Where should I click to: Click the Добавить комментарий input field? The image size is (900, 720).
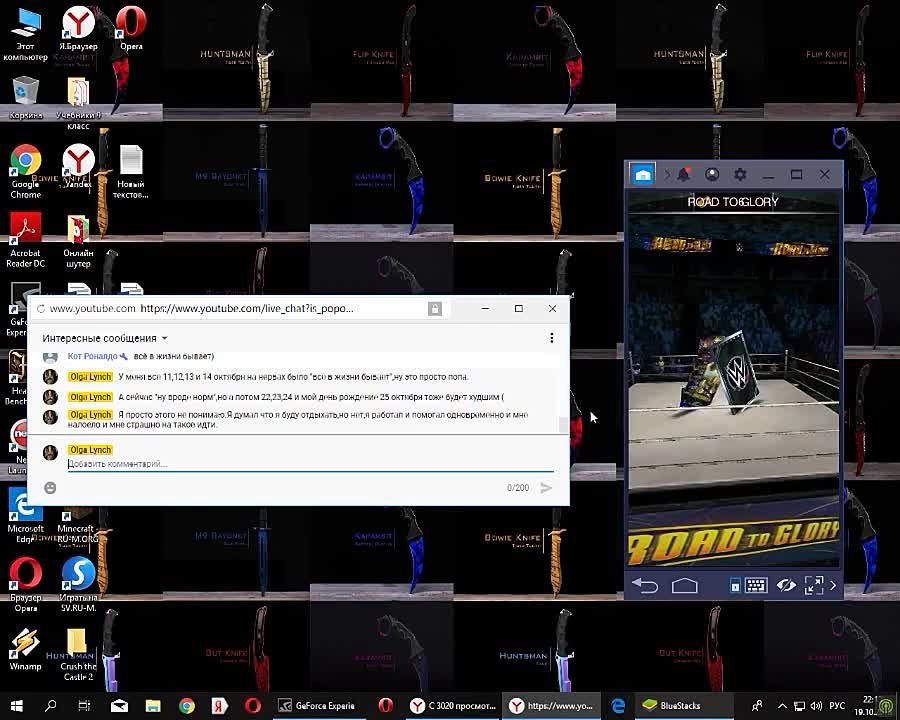pos(300,464)
